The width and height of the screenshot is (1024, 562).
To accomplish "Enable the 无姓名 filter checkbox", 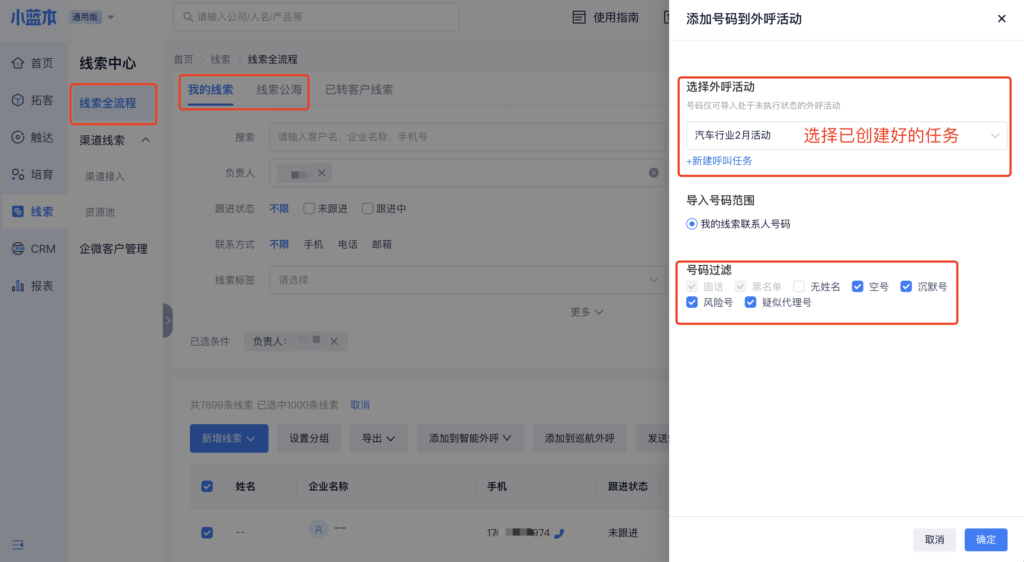I will click(x=799, y=286).
